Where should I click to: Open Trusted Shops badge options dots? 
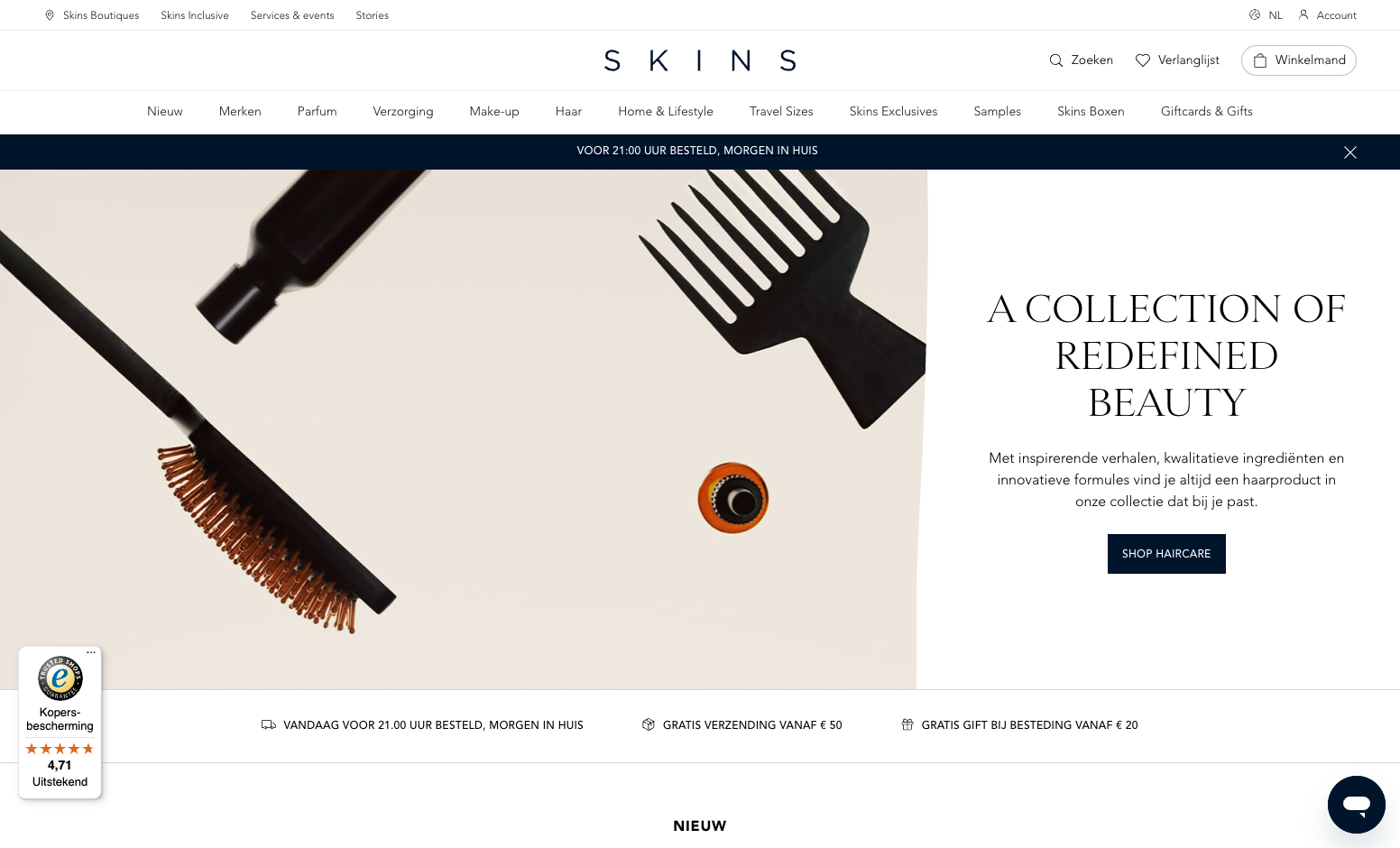[x=91, y=652]
